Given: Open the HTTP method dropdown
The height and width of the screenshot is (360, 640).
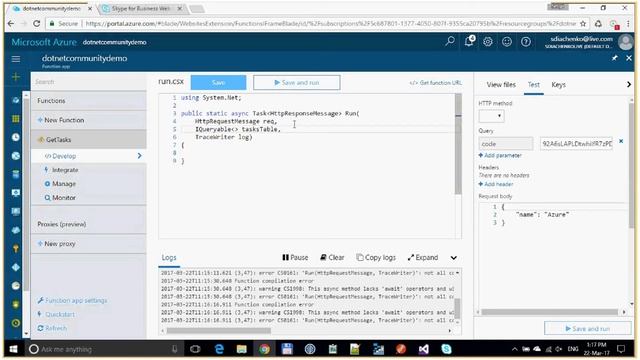Looking at the screenshot, I should pos(491,116).
